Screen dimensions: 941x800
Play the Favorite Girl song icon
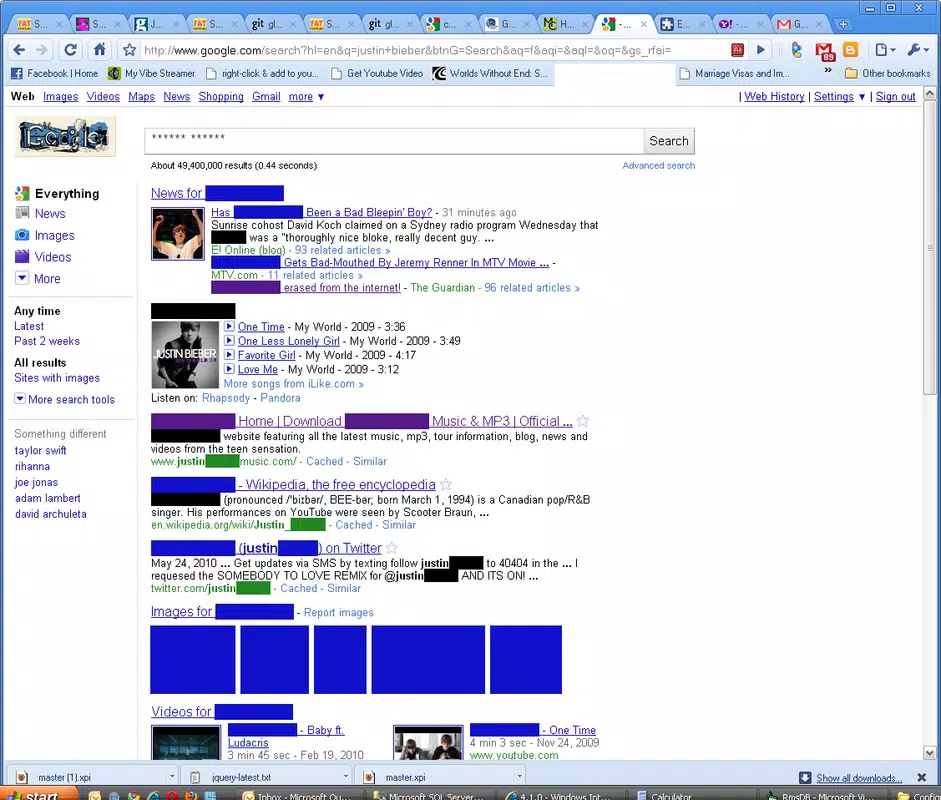coord(229,355)
